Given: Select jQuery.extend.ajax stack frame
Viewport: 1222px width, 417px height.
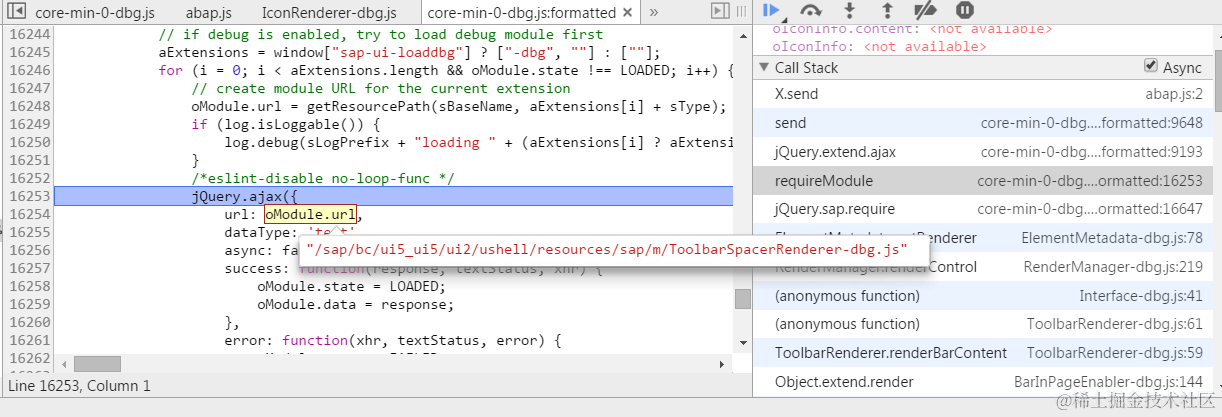Looking at the screenshot, I should pyautogui.click(x=982, y=152).
